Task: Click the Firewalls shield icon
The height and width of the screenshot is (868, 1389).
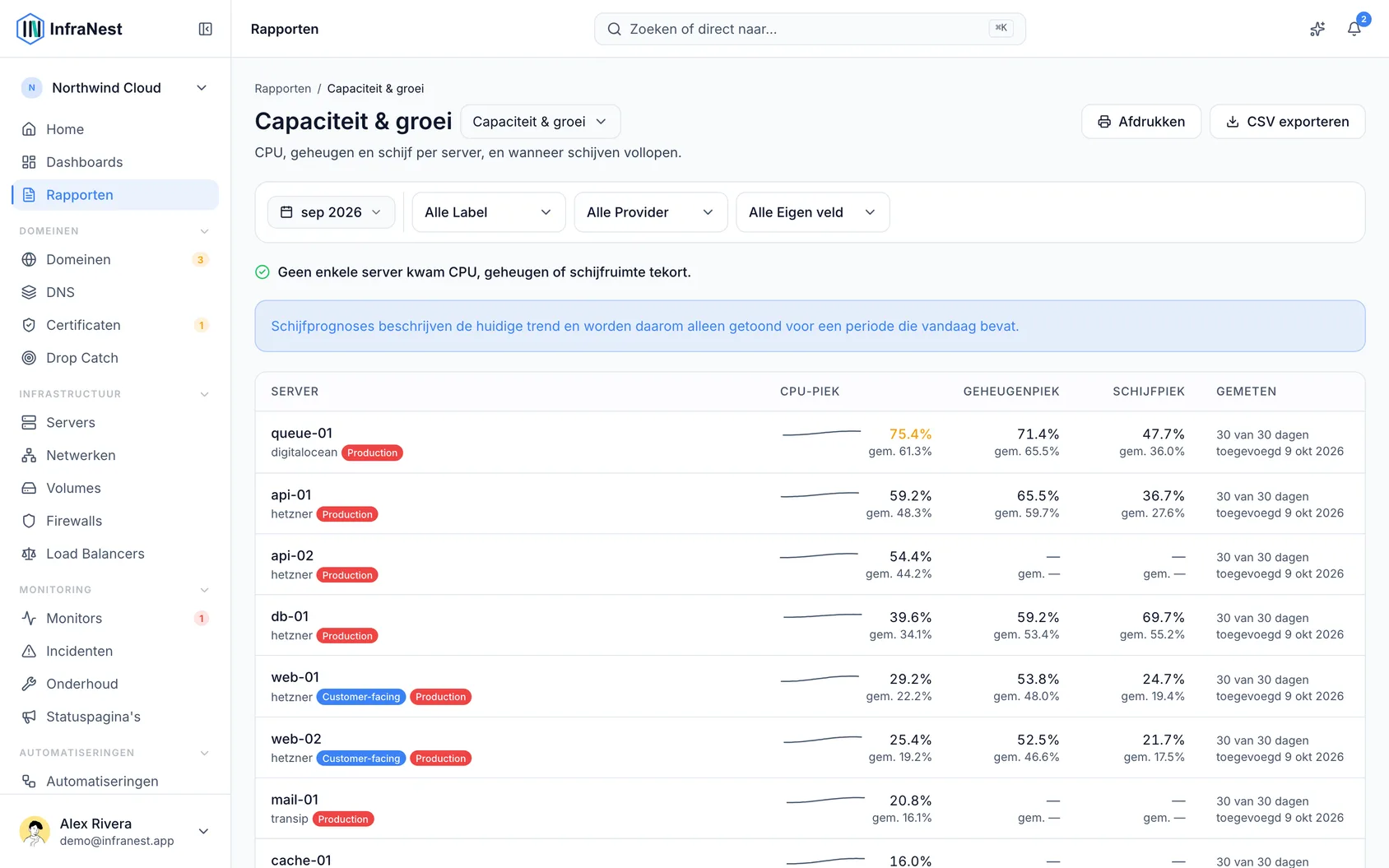Action: pyautogui.click(x=29, y=521)
